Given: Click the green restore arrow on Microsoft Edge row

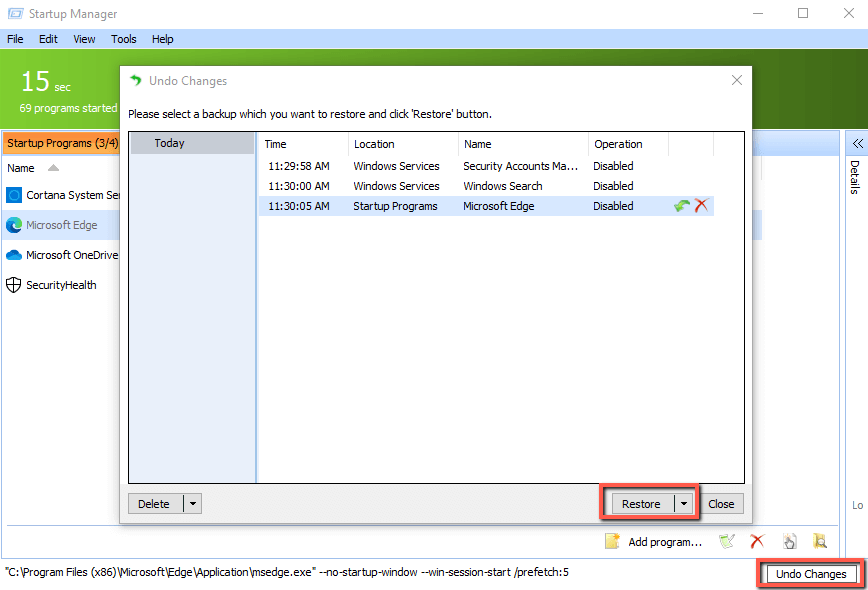Looking at the screenshot, I should coord(682,206).
